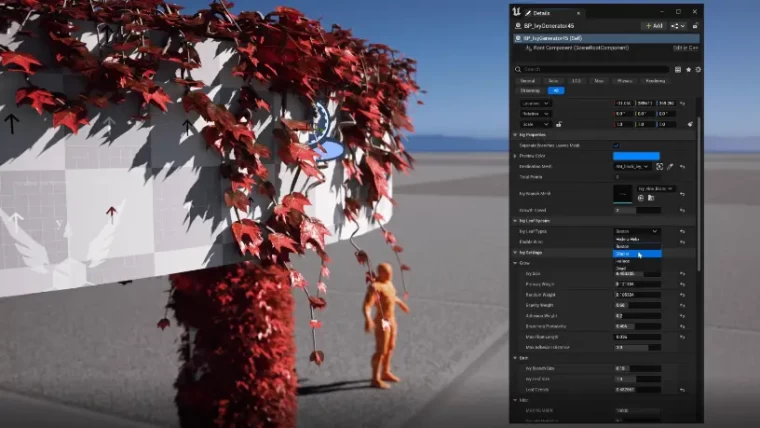Collapse the Ivy Properties section
The height and width of the screenshot is (428, 760).
click(x=515, y=135)
